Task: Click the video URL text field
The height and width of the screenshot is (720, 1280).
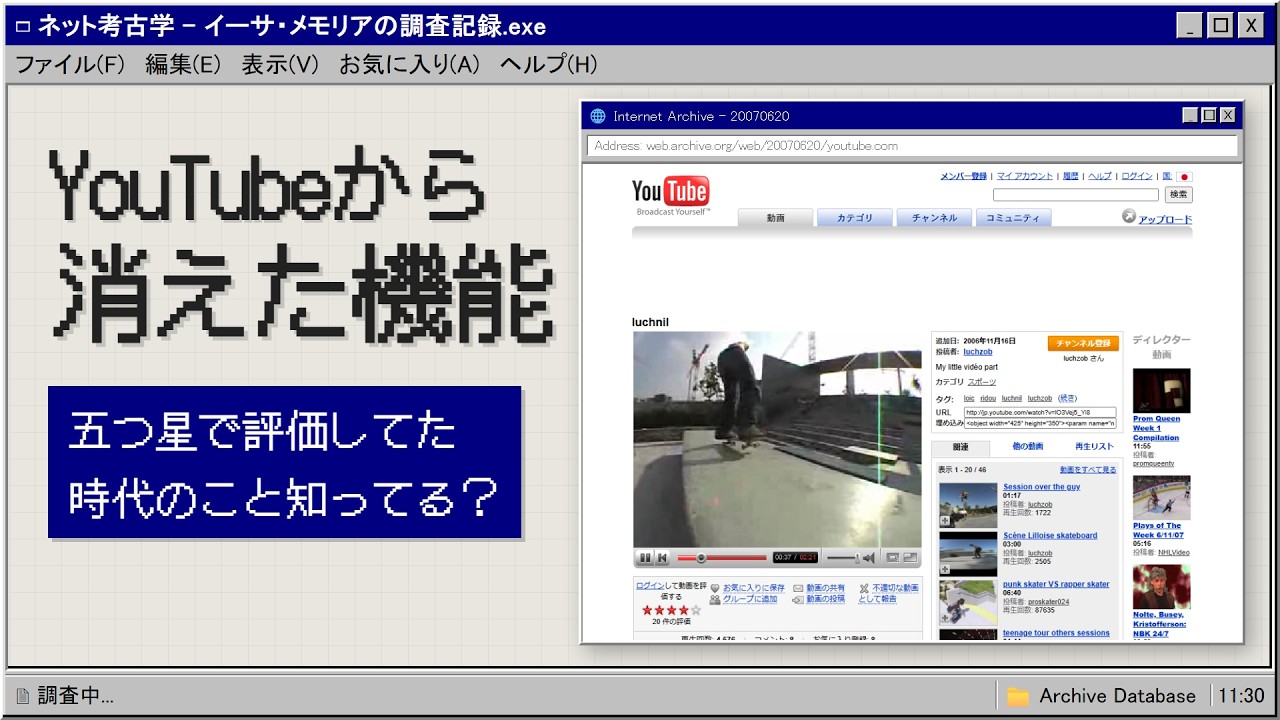Action: 1040,412
